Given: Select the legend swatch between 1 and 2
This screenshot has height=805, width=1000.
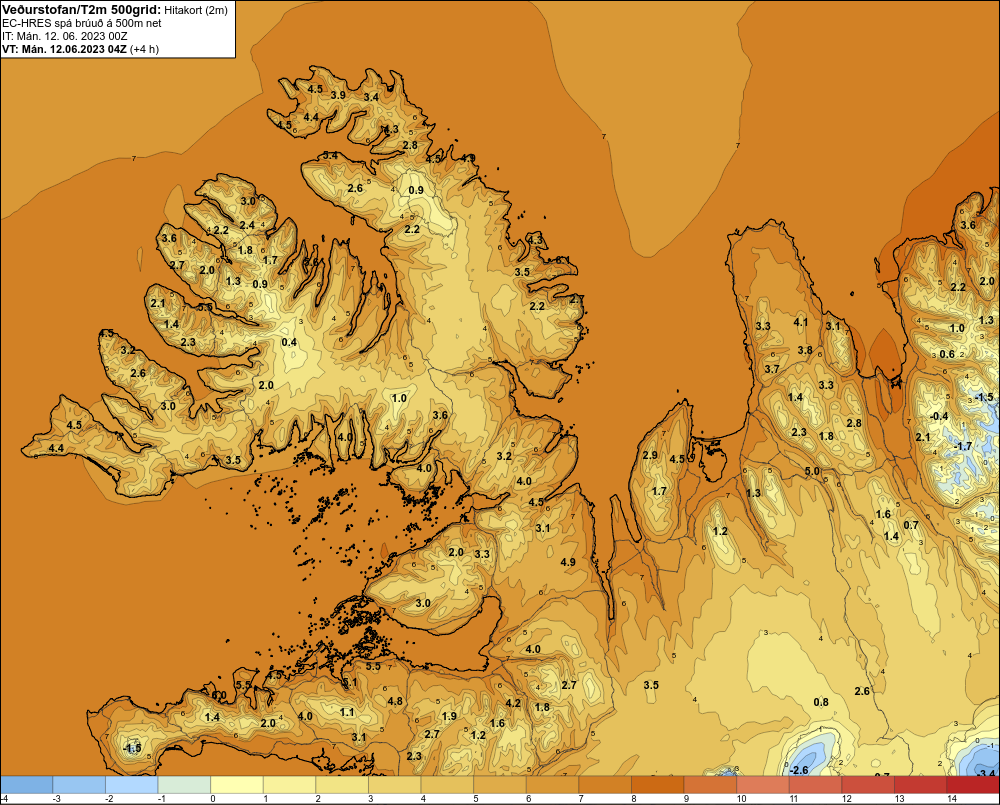Looking at the screenshot, I should click(290, 785).
